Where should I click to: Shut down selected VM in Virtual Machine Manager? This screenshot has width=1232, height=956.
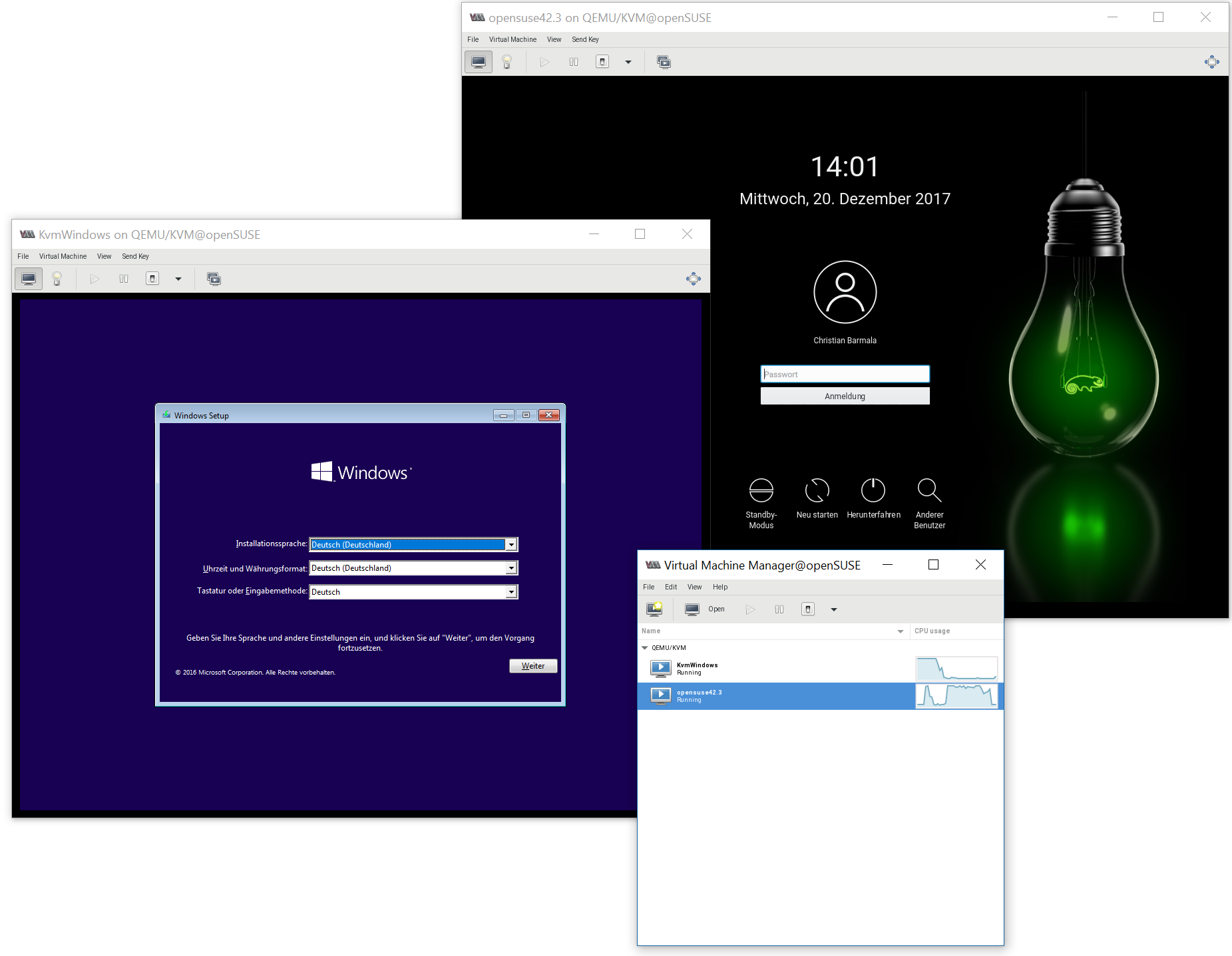[x=808, y=609]
